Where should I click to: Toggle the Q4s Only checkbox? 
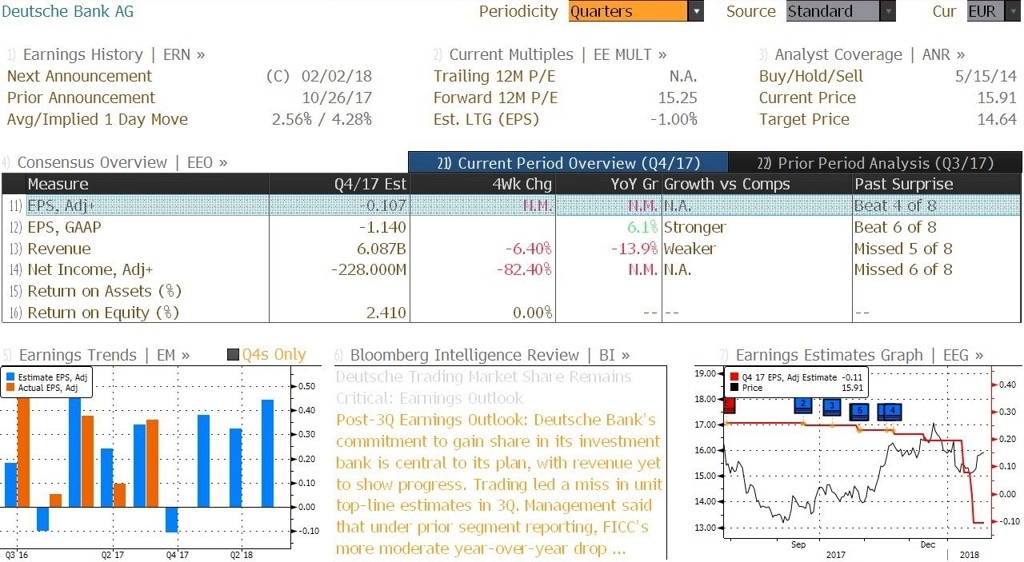point(232,354)
